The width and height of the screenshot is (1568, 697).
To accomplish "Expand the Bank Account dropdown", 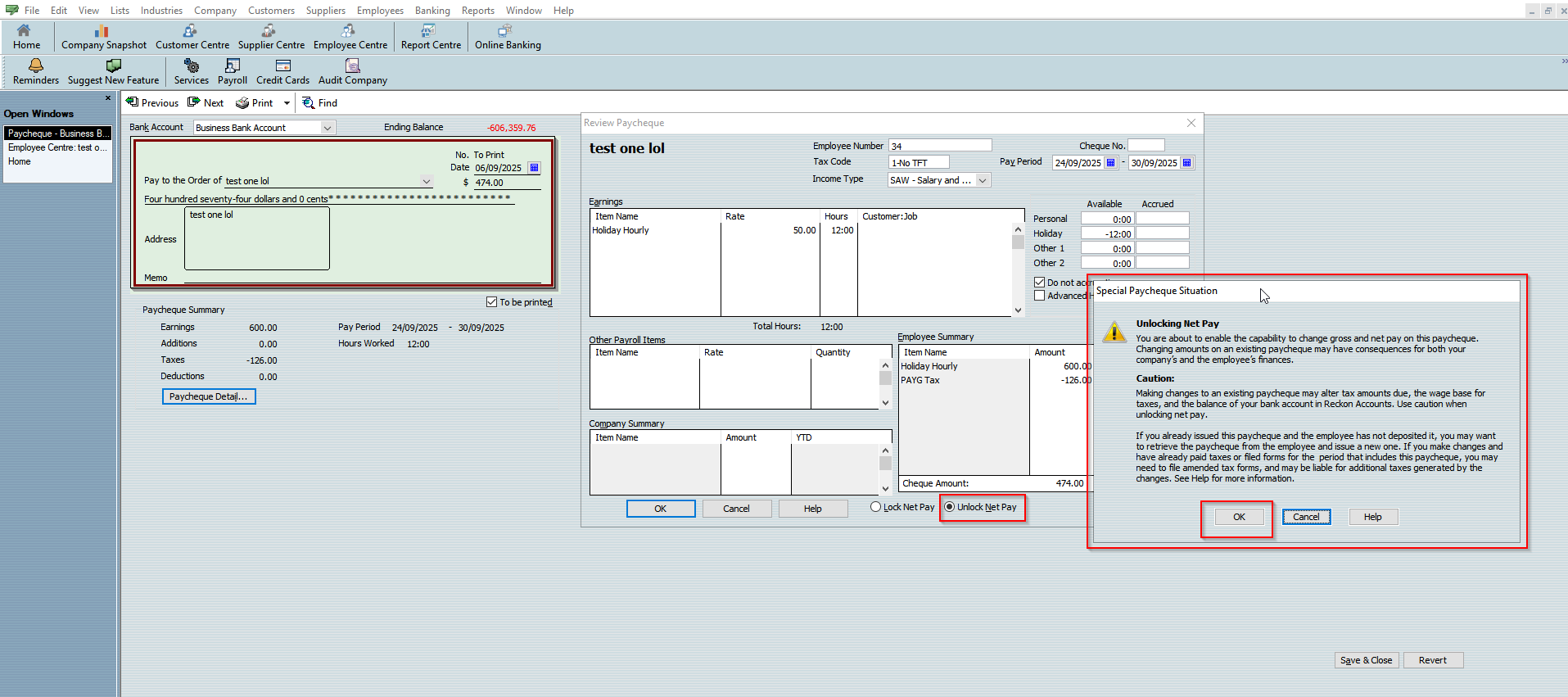I will point(328,128).
